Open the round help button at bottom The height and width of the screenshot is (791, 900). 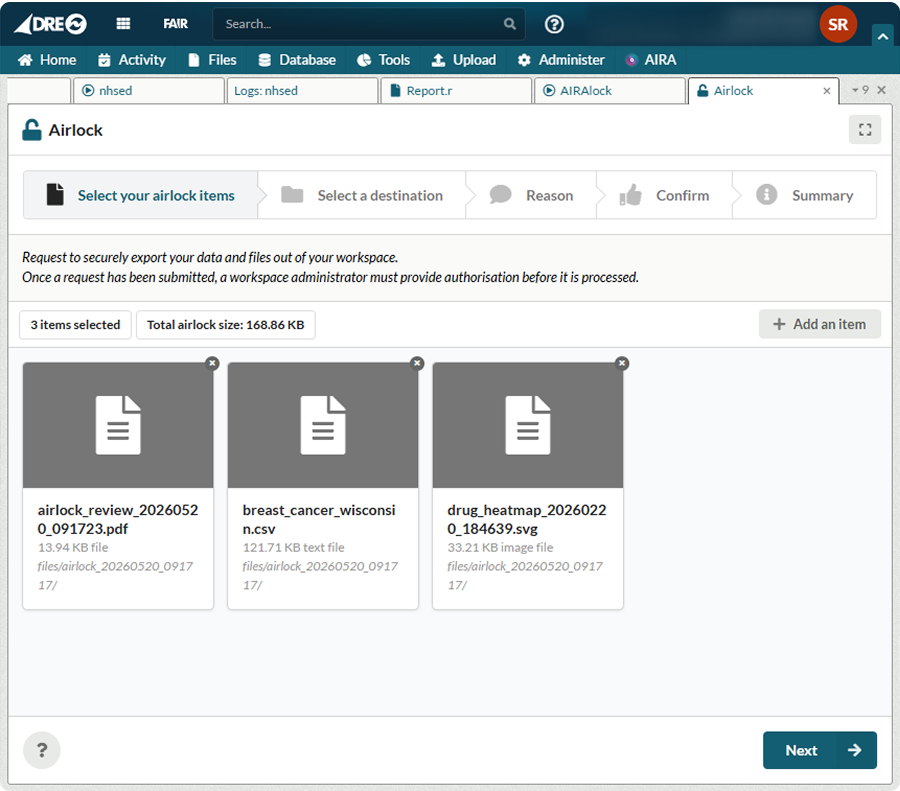(x=42, y=750)
